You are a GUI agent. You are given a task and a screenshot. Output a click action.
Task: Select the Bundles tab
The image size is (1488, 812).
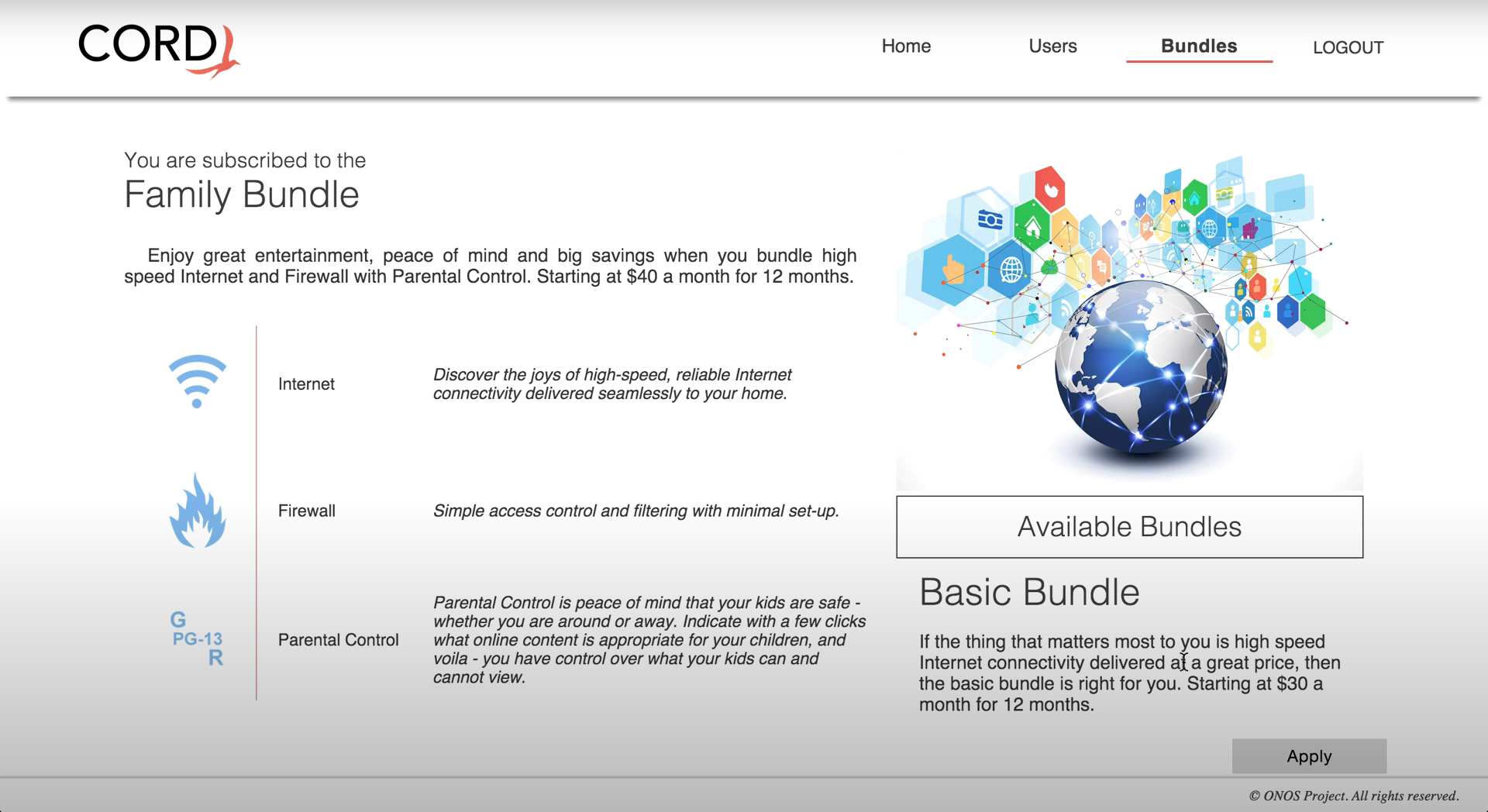1199,46
